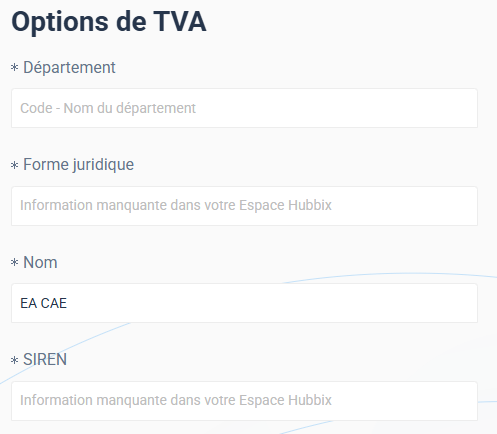Click the SIREN input field
The height and width of the screenshot is (434, 497).
click(244, 401)
